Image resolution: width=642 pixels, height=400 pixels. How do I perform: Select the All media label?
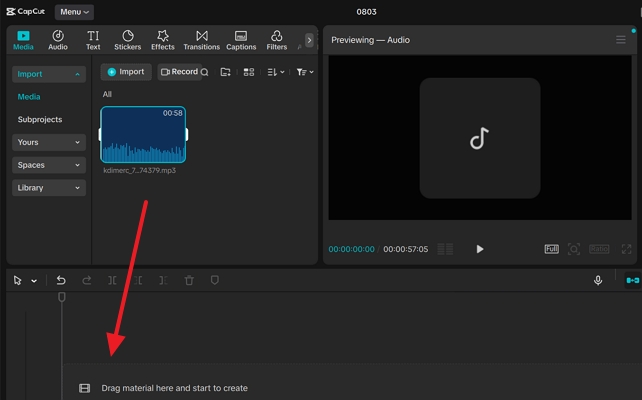tap(107, 94)
